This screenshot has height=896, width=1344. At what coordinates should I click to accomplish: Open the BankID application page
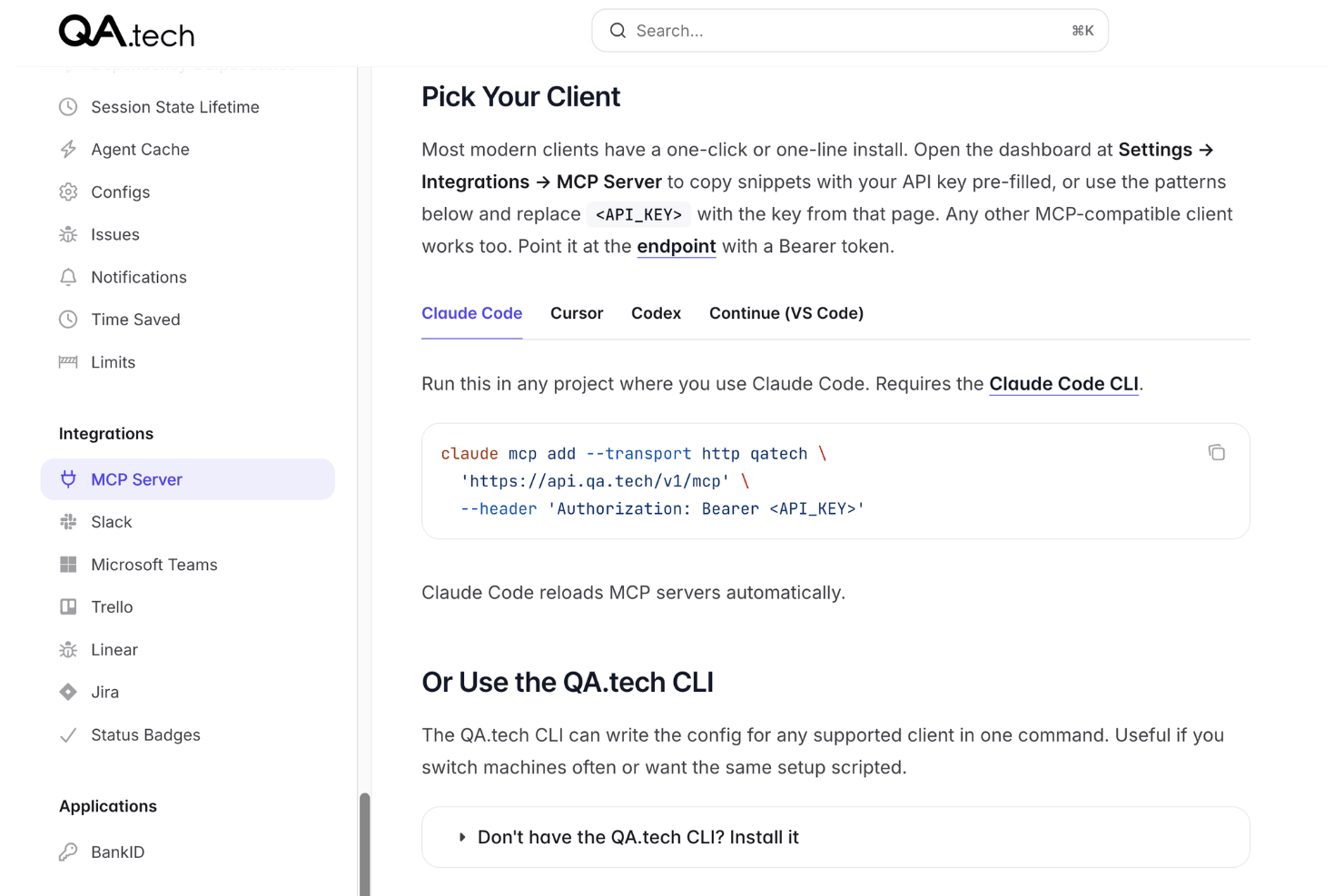pyautogui.click(x=117, y=852)
